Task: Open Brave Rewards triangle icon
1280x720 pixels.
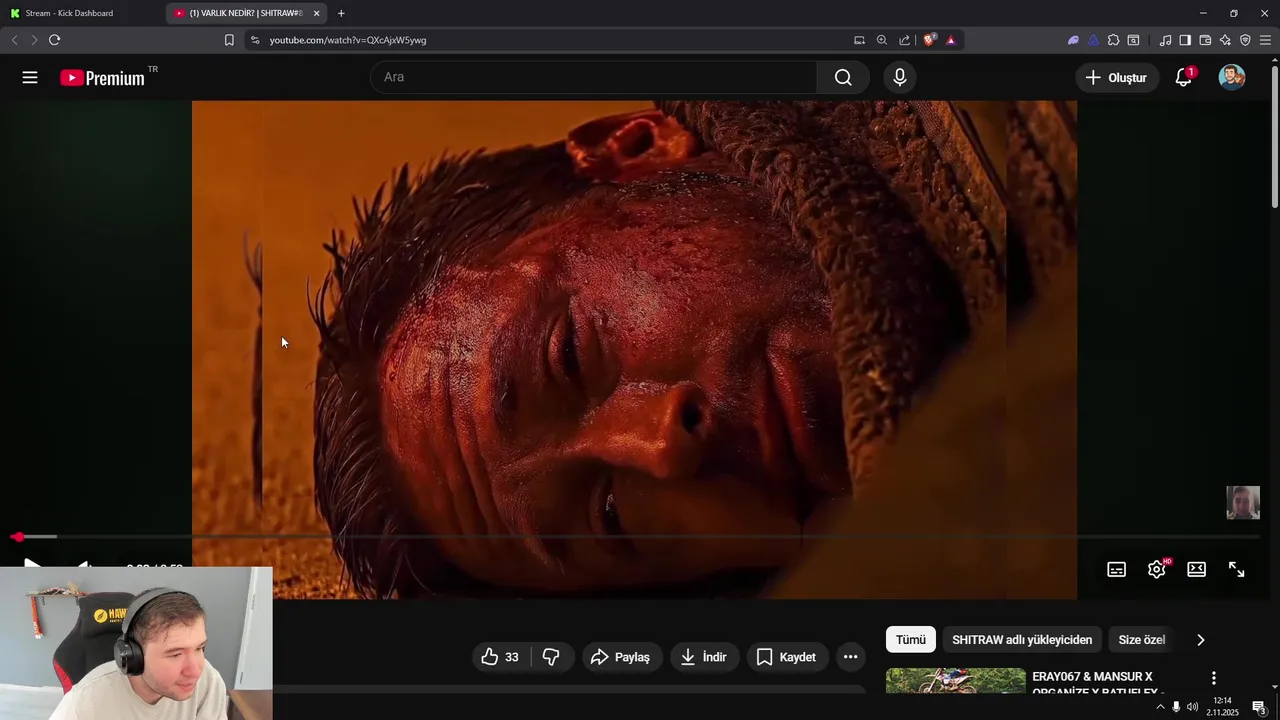Action: (950, 40)
